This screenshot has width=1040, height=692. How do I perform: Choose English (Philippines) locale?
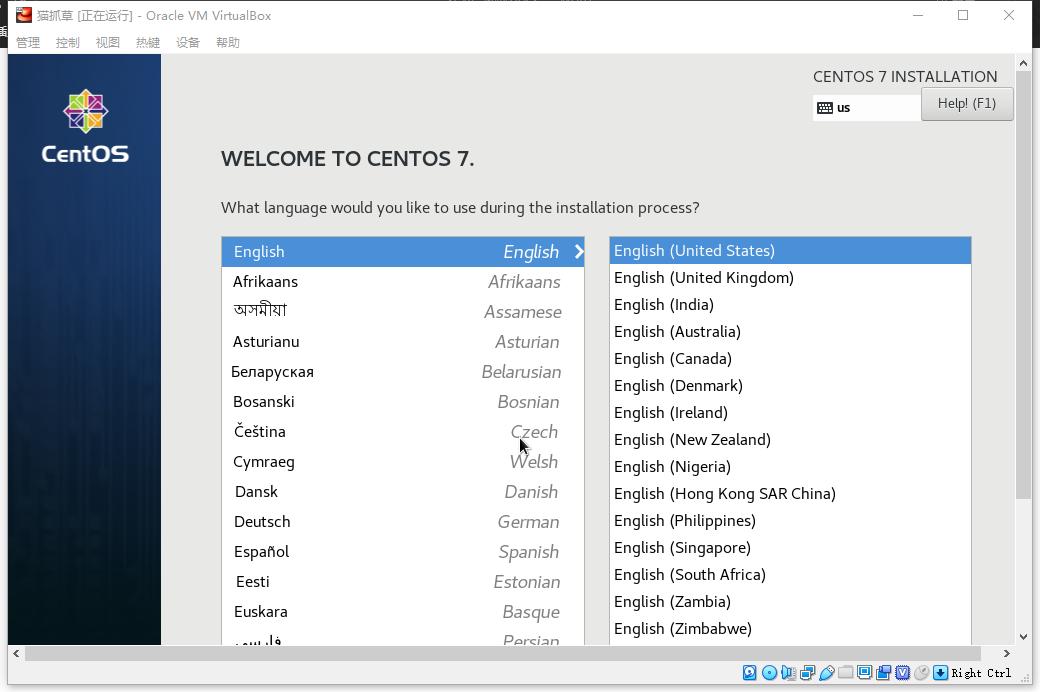(x=790, y=521)
